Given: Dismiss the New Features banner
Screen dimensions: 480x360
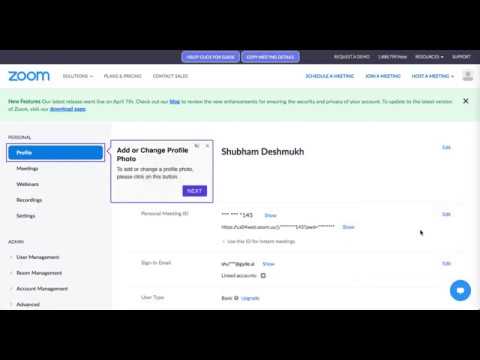Looking at the screenshot, I should tap(466, 101).
